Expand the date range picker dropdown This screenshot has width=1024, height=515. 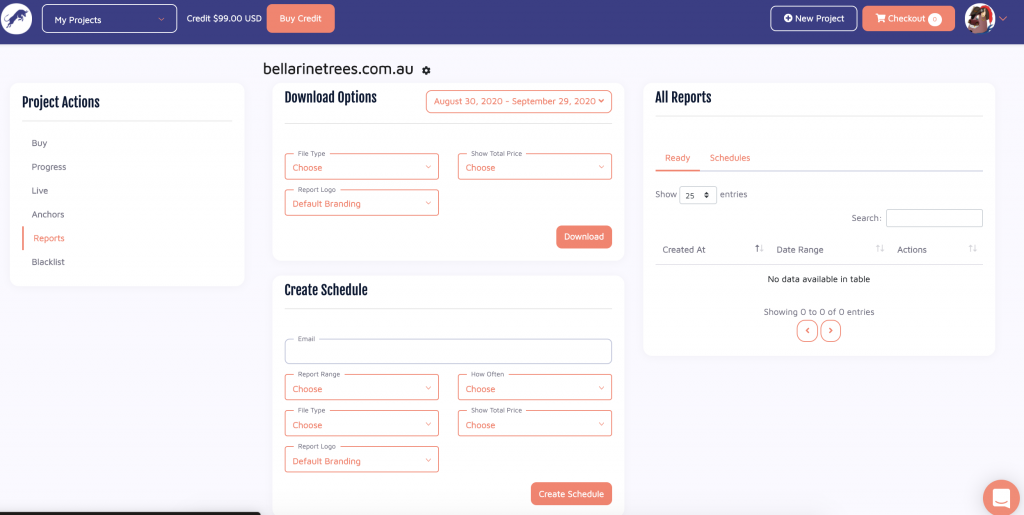click(x=518, y=101)
